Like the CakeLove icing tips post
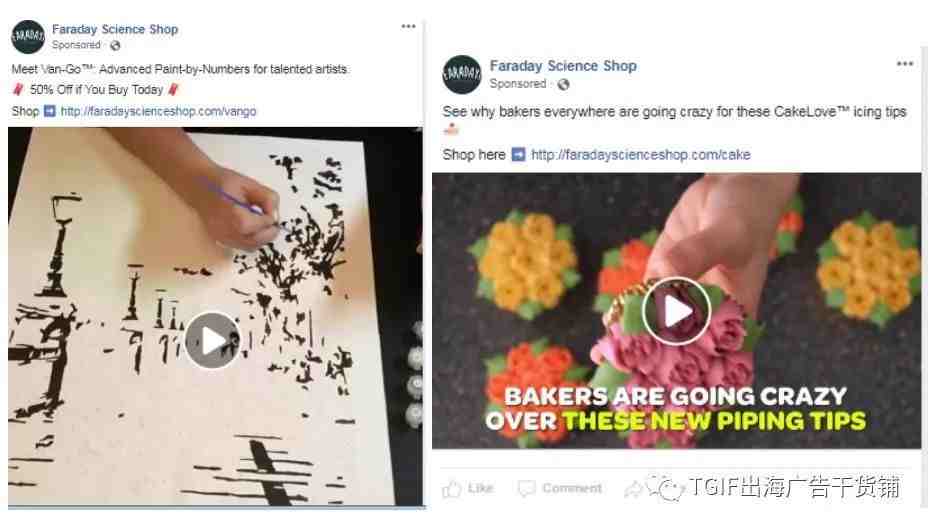The height and width of the screenshot is (528, 930). point(469,488)
